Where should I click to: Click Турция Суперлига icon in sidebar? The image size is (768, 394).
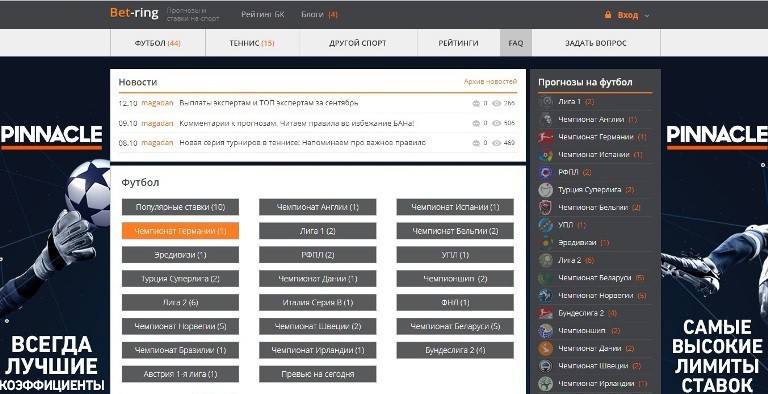coord(546,190)
